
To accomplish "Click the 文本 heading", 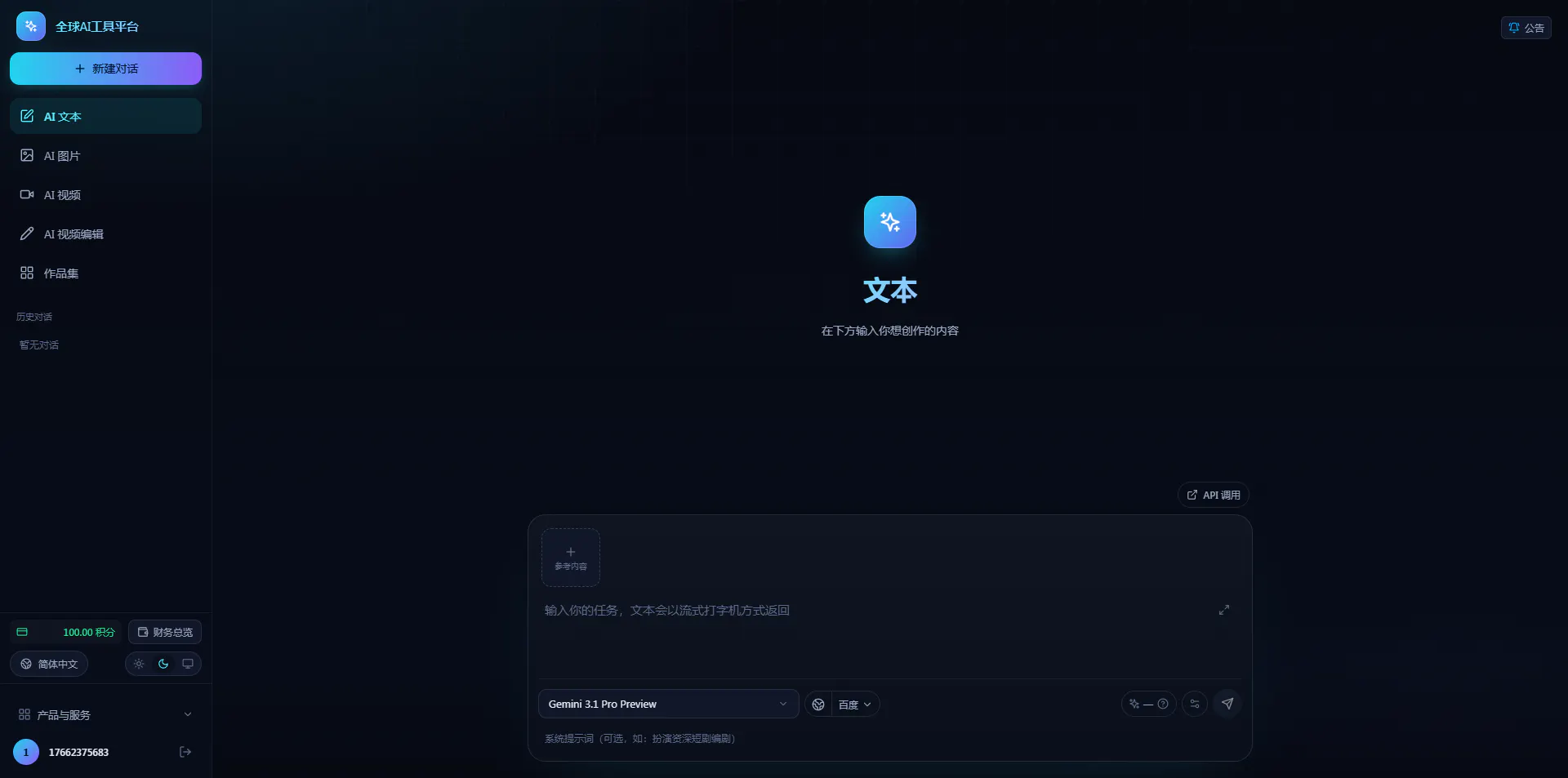I will click(x=890, y=291).
